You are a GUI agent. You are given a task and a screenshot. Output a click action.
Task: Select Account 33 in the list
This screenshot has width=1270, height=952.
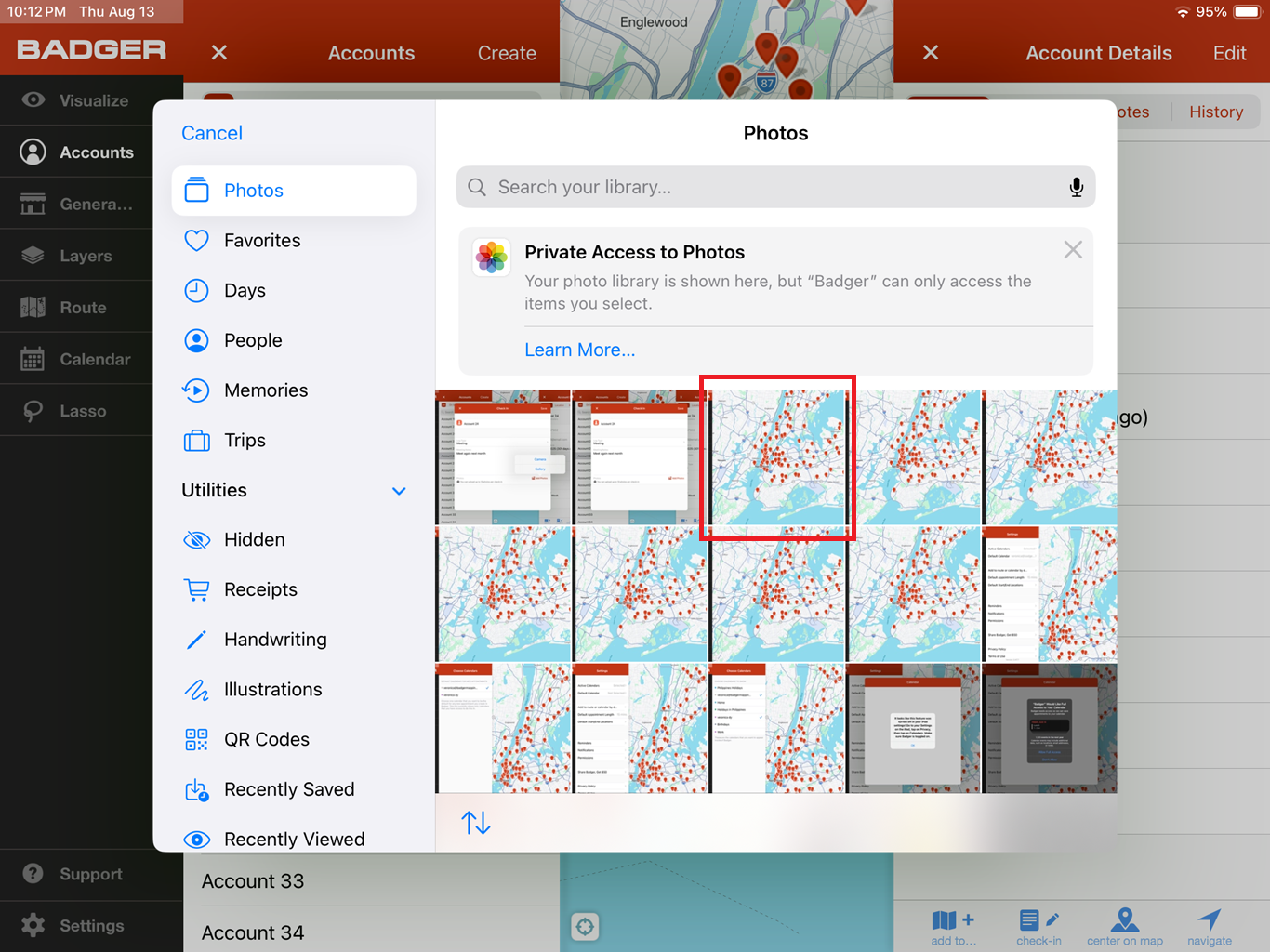click(371, 880)
